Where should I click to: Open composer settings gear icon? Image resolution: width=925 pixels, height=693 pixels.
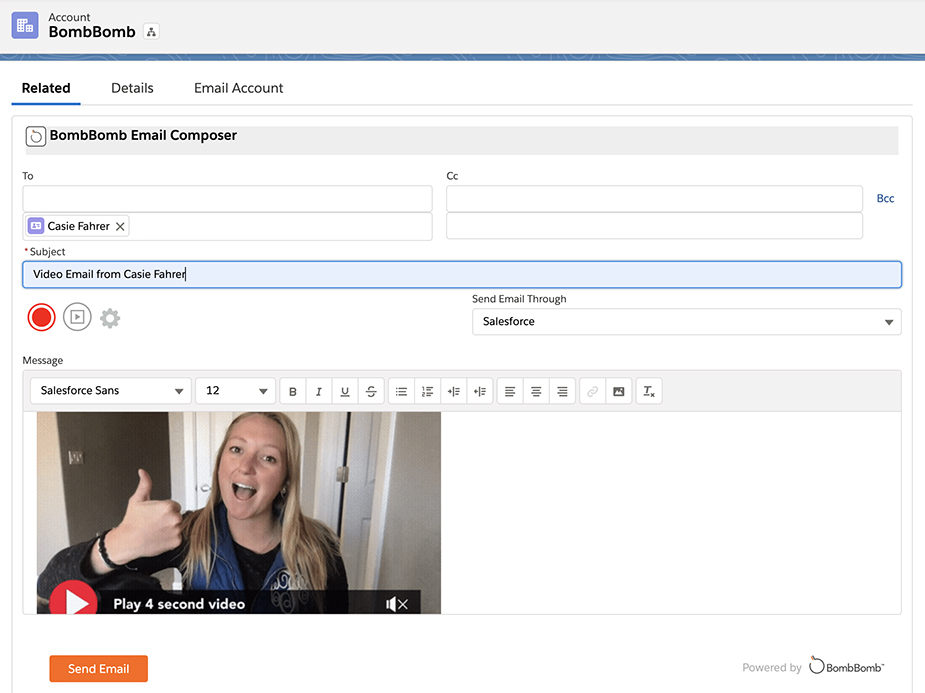[110, 318]
